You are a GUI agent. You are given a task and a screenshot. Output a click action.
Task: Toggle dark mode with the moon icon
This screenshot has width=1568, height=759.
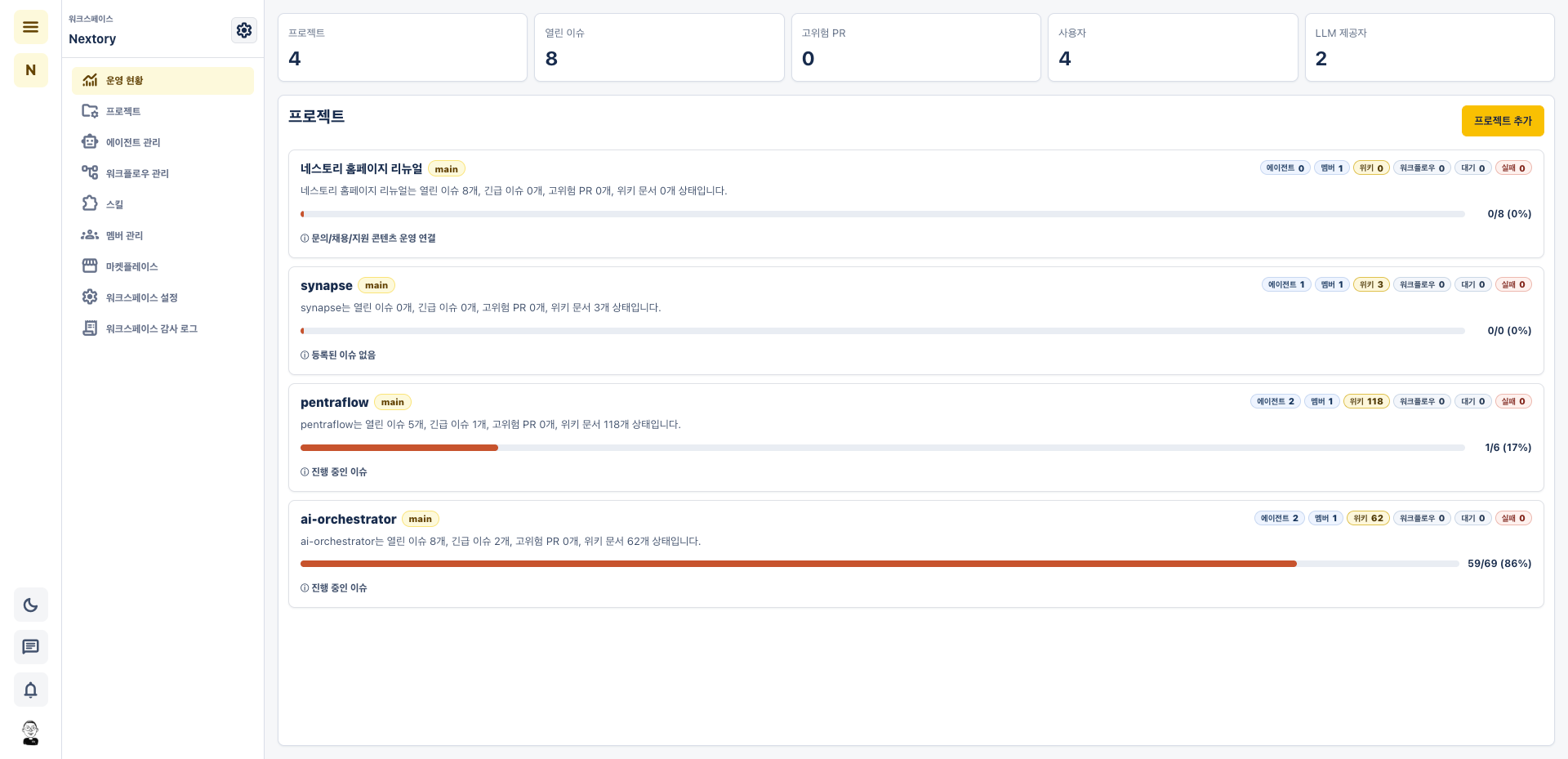(30, 605)
